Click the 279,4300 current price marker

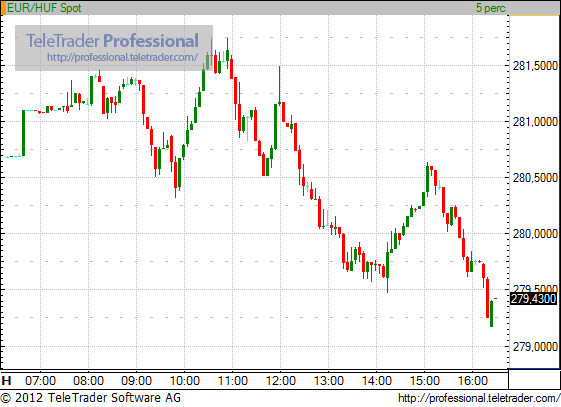click(x=533, y=299)
